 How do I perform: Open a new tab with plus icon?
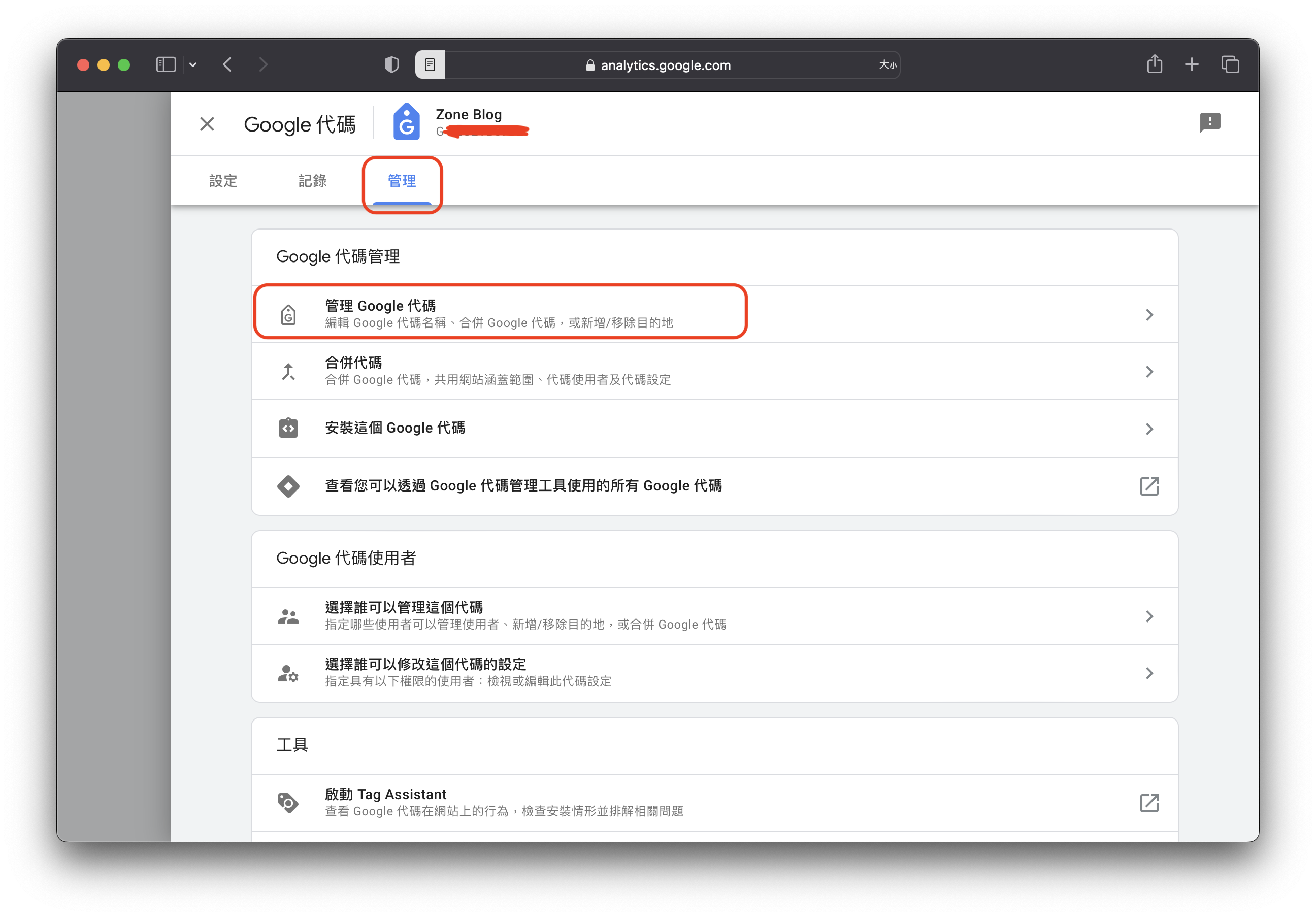[x=1192, y=65]
